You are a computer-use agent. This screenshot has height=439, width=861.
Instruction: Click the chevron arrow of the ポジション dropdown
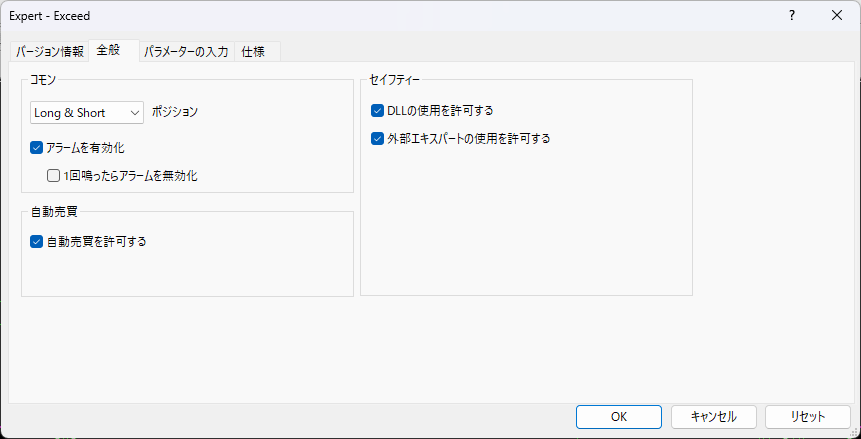135,113
